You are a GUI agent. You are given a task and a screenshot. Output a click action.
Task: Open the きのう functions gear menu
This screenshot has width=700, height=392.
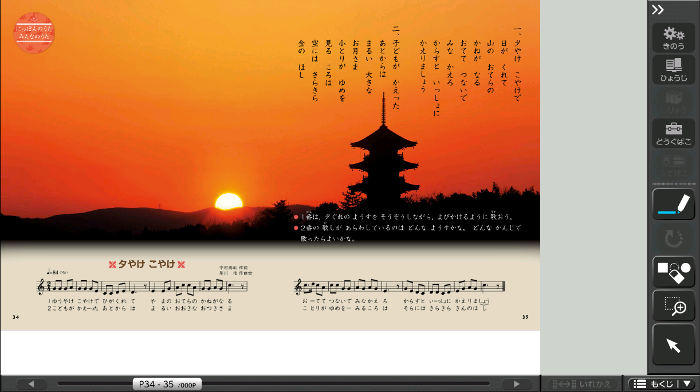[673, 38]
